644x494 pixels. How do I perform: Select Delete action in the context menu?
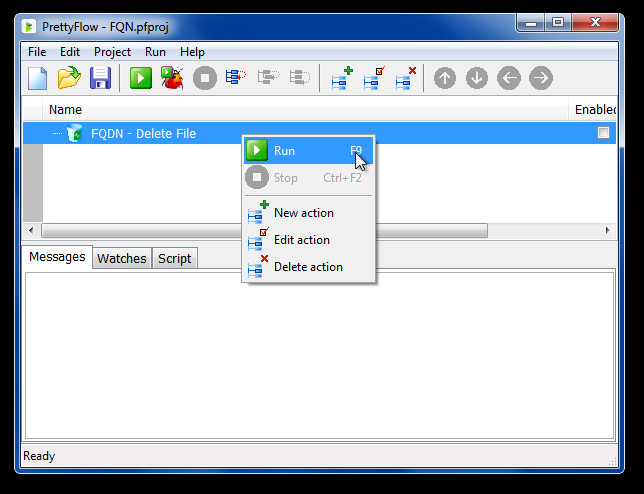[308, 267]
